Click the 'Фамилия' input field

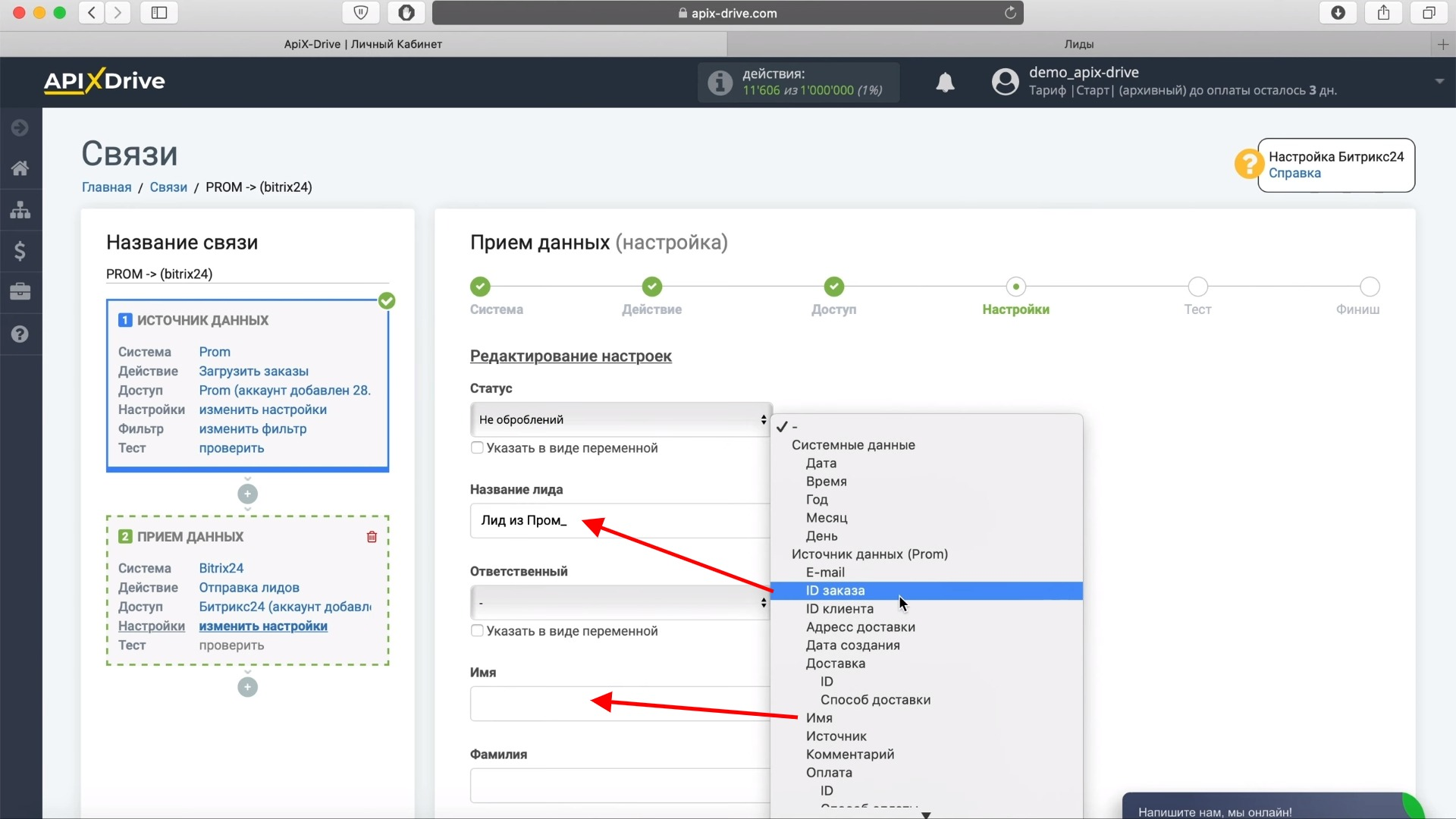click(x=620, y=786)
